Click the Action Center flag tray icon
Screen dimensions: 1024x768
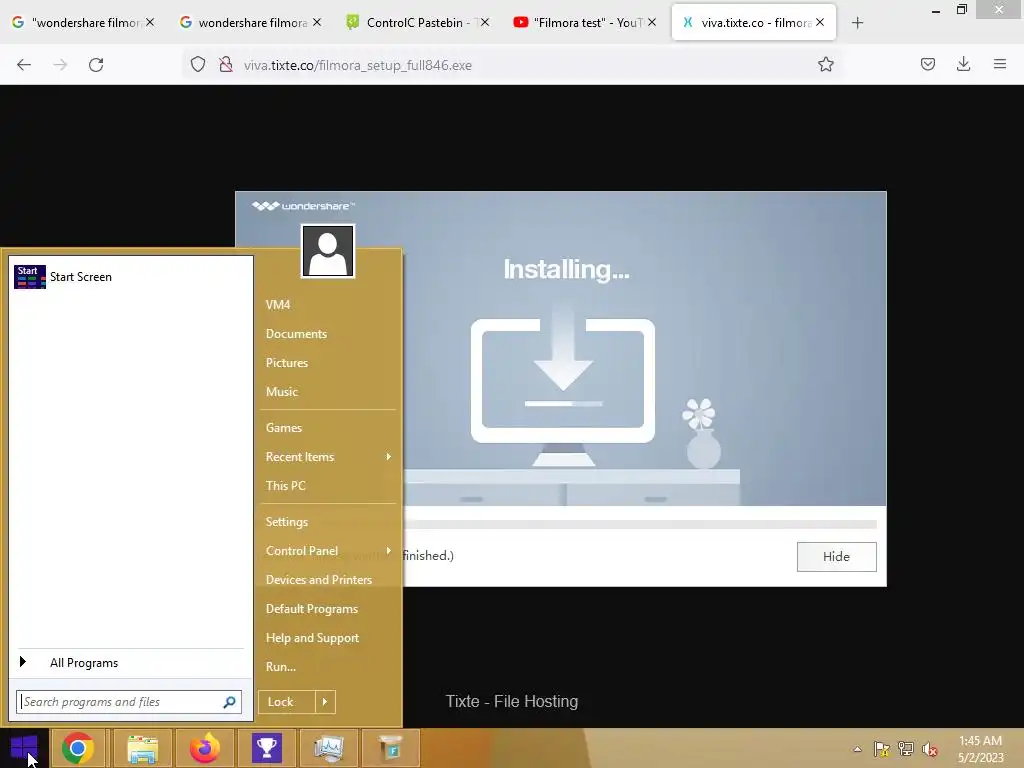[882, 749]
